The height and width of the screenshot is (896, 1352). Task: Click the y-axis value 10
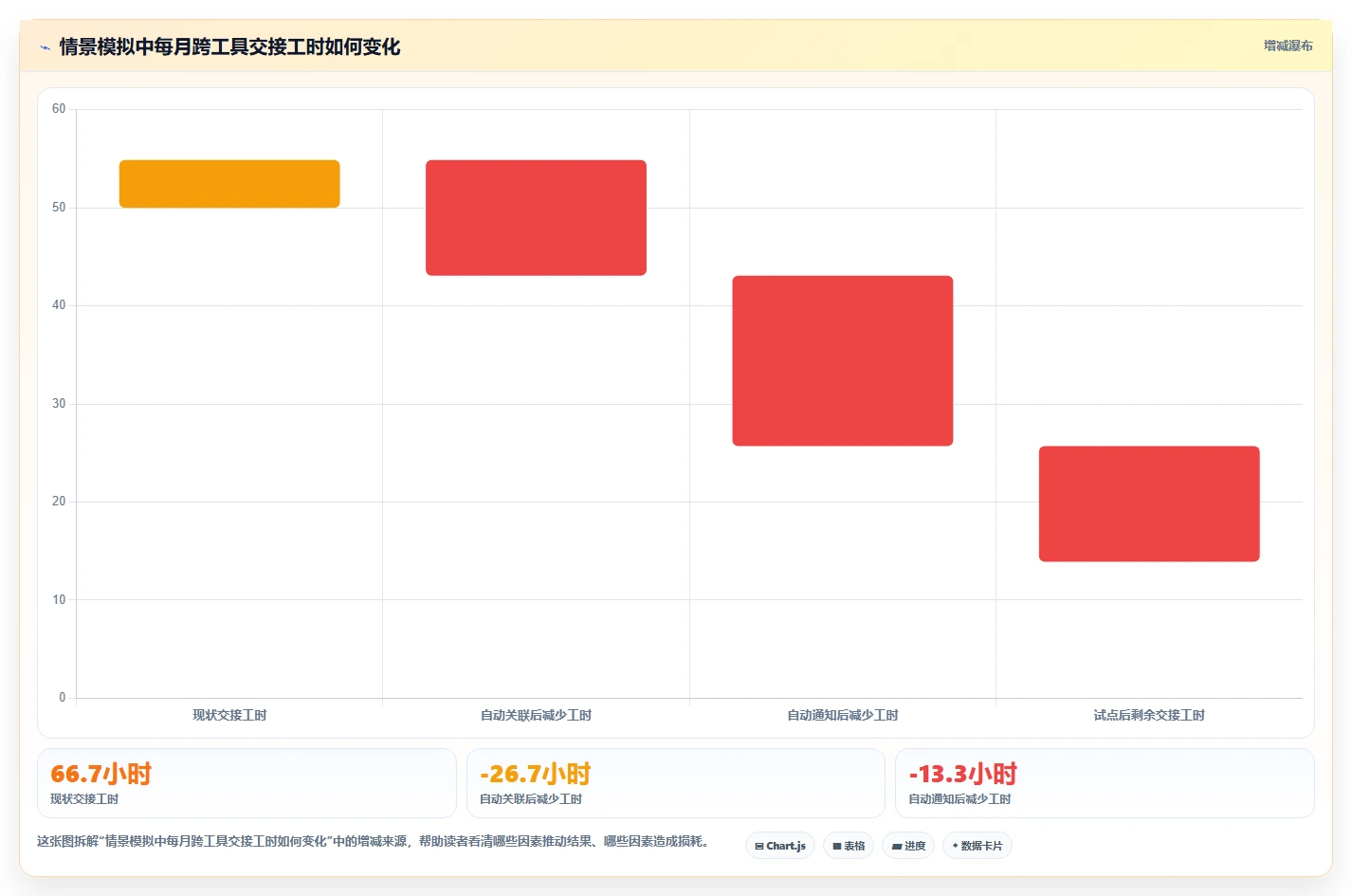pyautogui.click(x=59, y=600)
